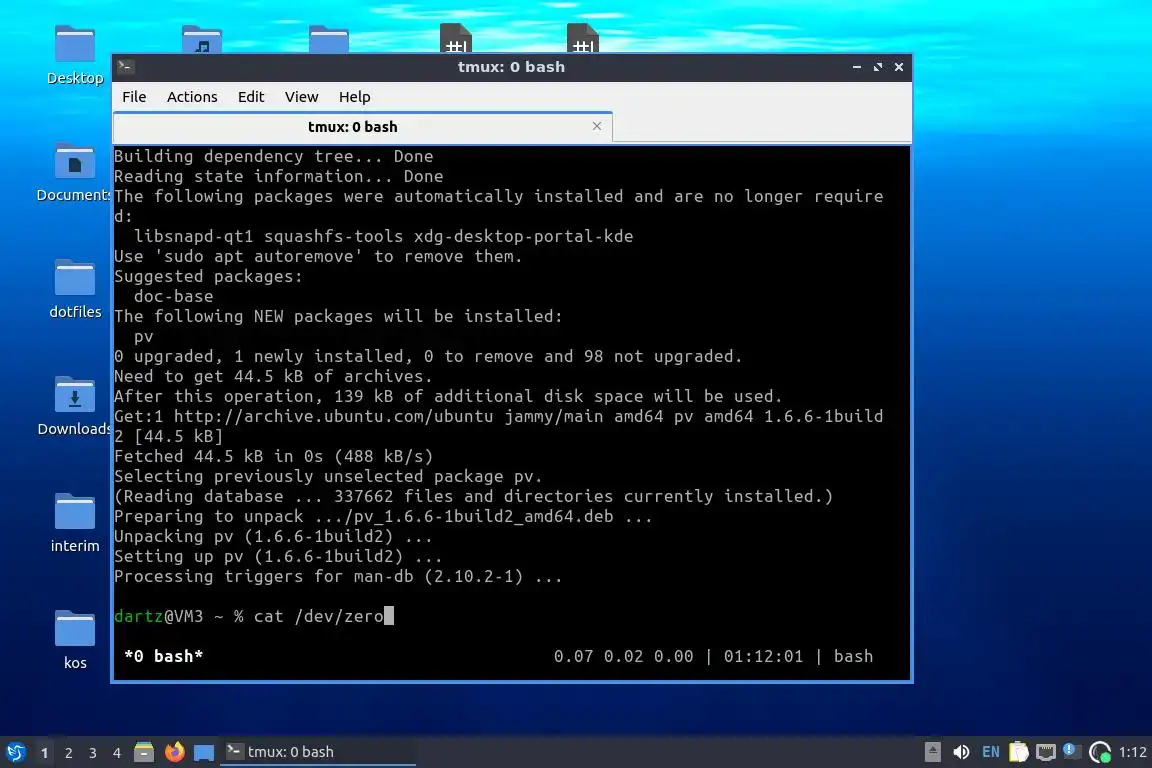Click the 'Building dependency tree... Done' line
The width and height of the screenshot is (1152, 768).
pos(273,157)
